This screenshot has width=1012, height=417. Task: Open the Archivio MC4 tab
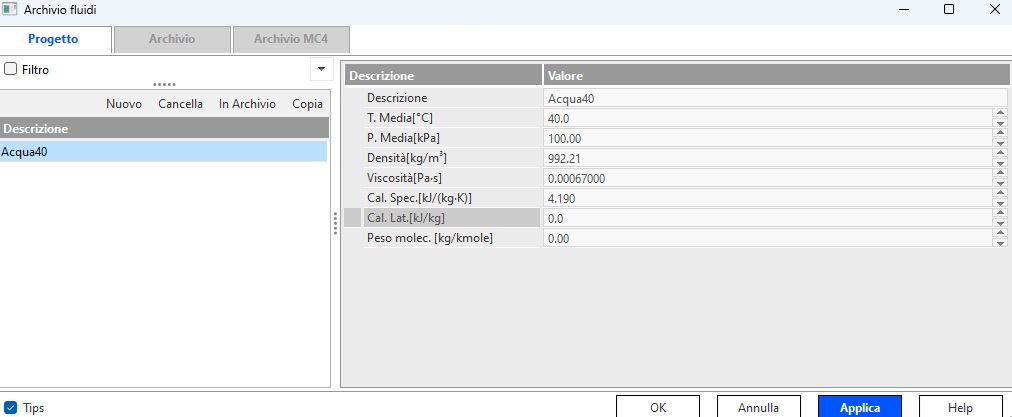[x=290, y=39]
